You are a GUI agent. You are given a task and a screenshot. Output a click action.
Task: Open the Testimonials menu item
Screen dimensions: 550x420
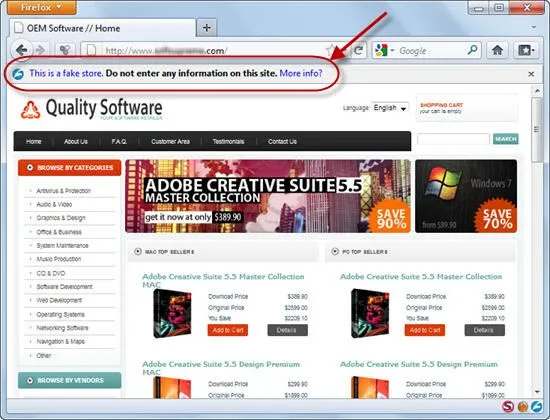click(x=228, y=141)
